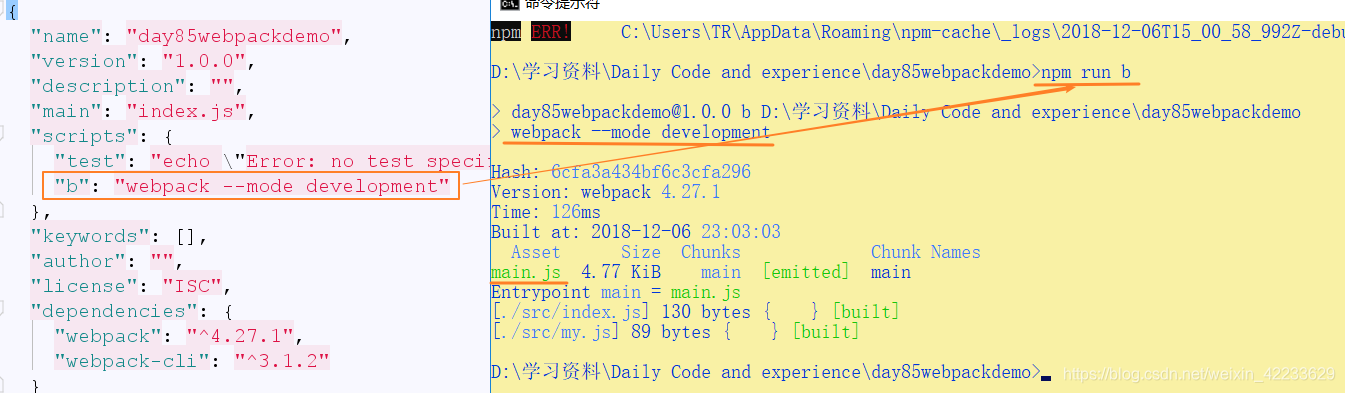Click the "main.js" asset name in the table row
This screenshot has height=393, width=1345.
coord(526,272)
